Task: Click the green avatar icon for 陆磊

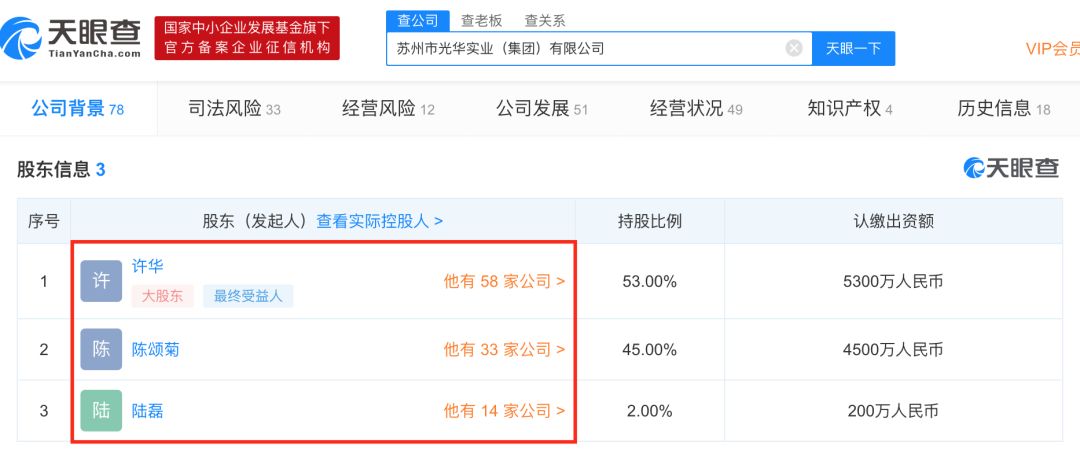Action: pos(101,410)
